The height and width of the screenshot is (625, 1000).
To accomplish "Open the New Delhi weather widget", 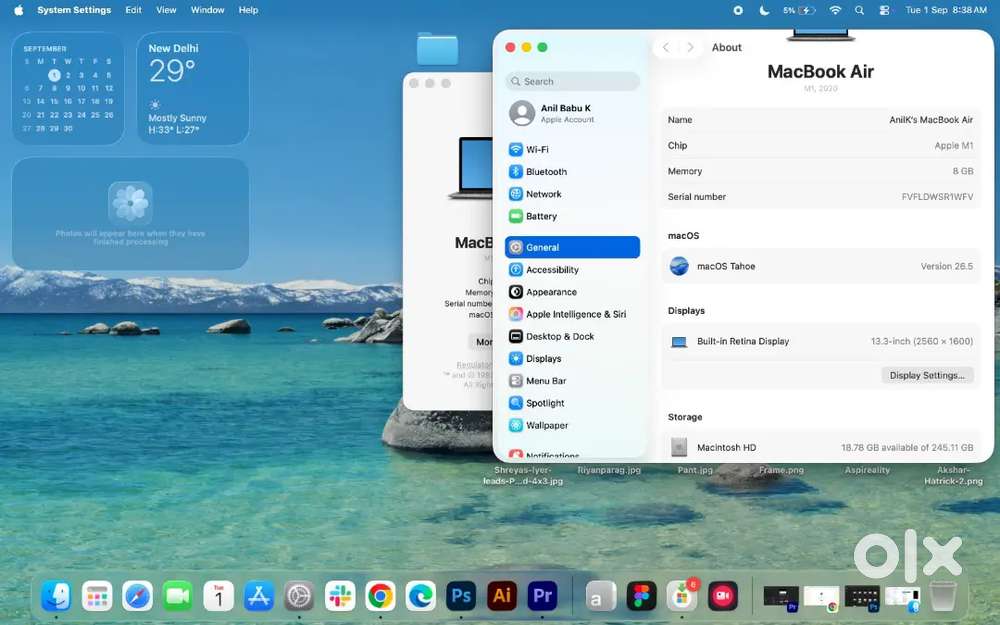I will click(x=193, y=88).
